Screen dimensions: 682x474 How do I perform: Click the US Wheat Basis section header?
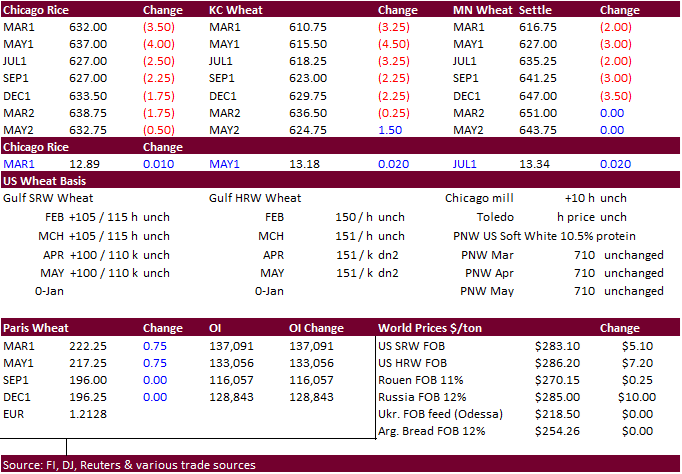[x=44, y=181]
